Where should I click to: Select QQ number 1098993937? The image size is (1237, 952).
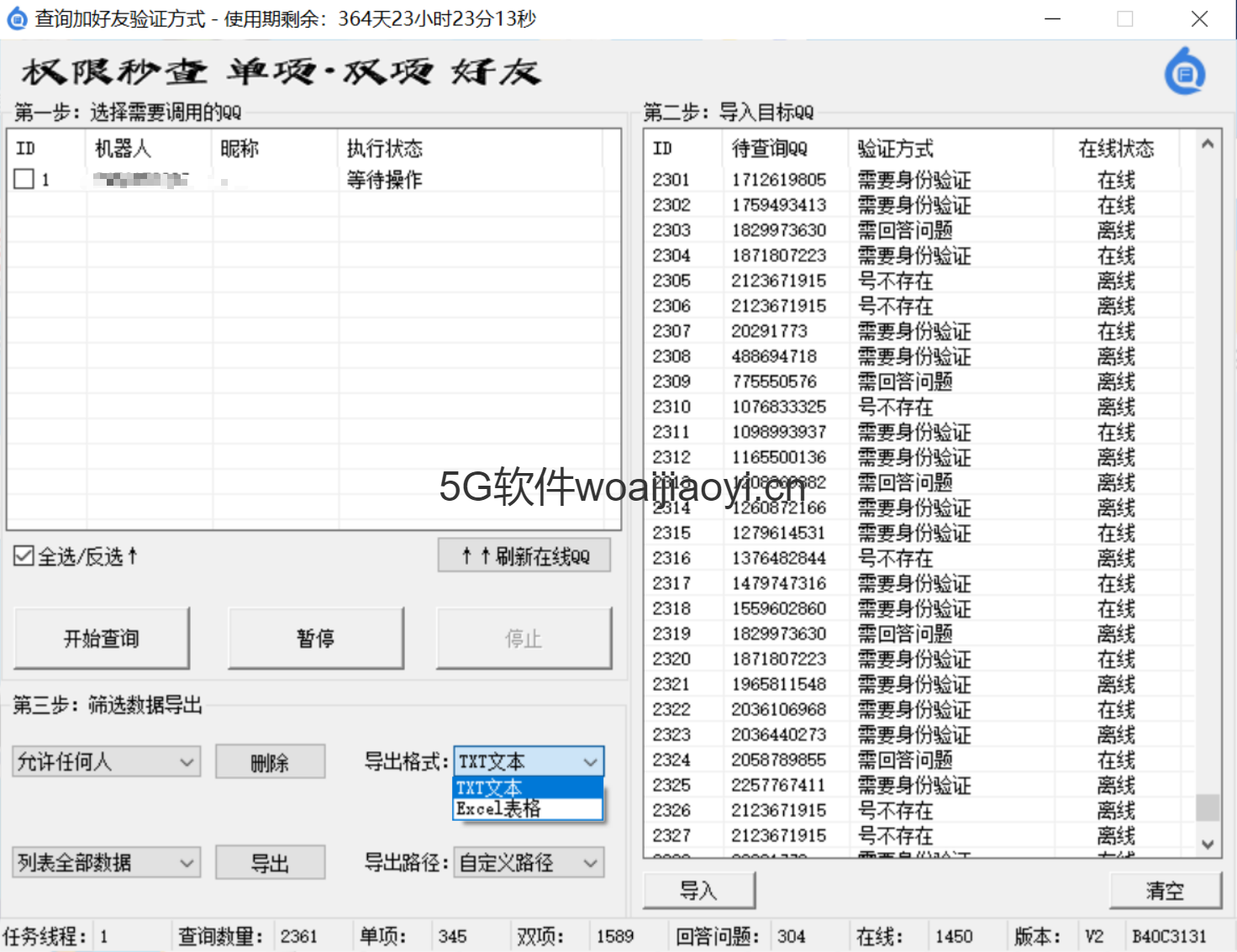(x=778, y=432)
